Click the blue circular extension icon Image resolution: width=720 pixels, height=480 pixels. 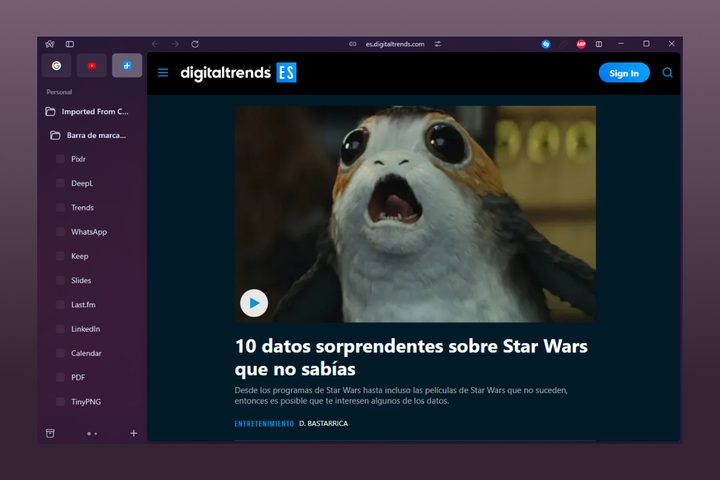[546, 44]
